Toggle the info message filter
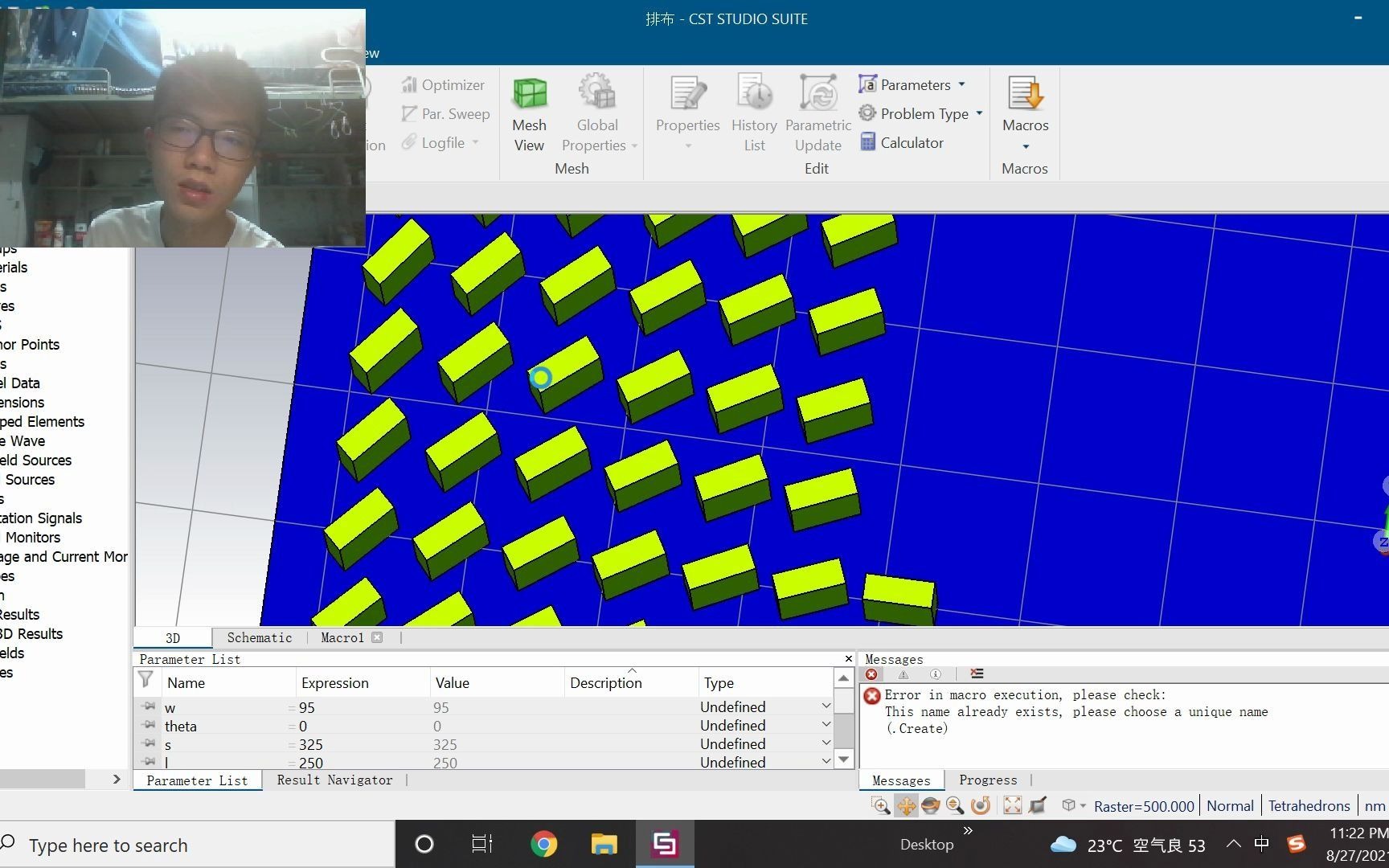Screen dimensions: 1389x868 click(x=936, y=674)
